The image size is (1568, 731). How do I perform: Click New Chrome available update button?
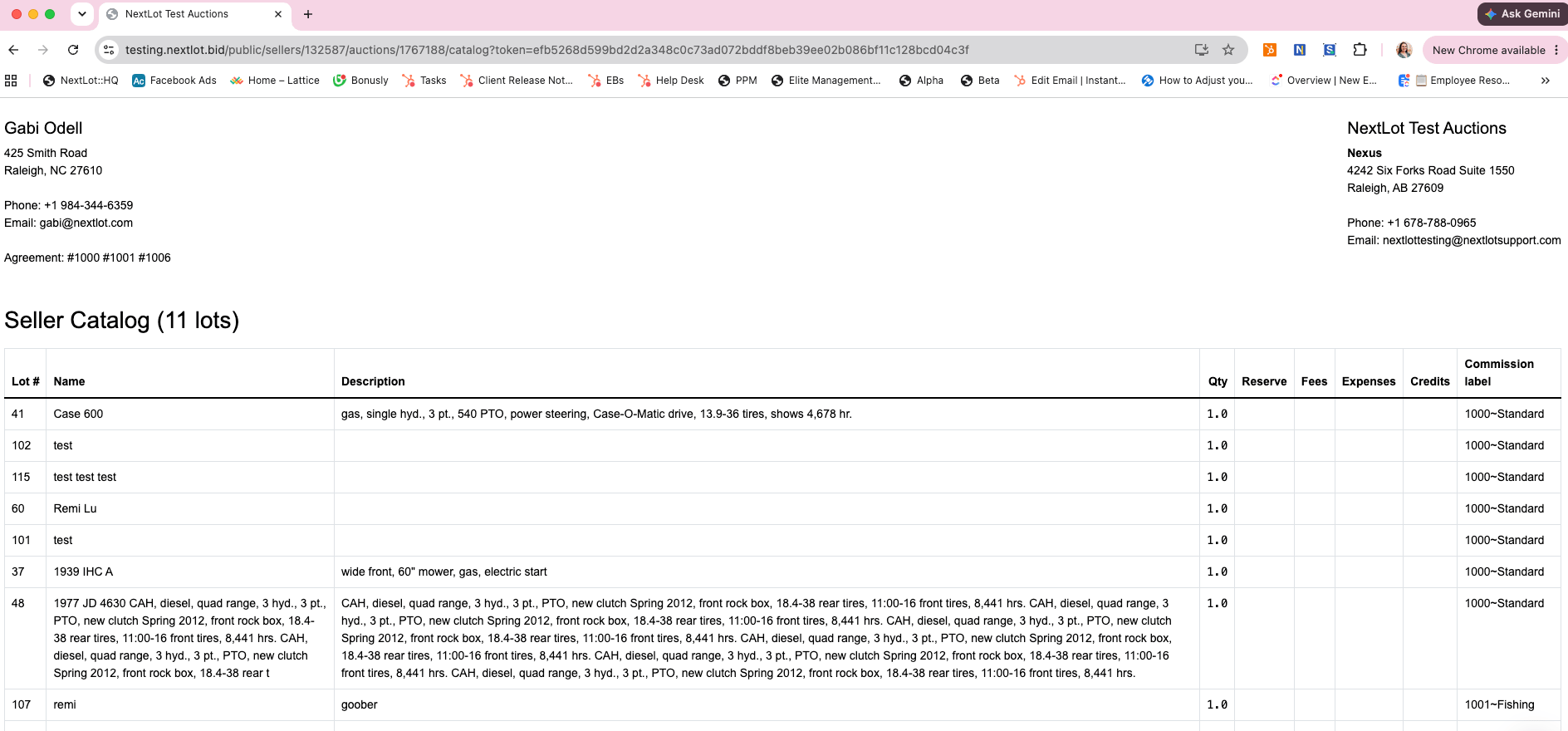(x=1488, y=50)
